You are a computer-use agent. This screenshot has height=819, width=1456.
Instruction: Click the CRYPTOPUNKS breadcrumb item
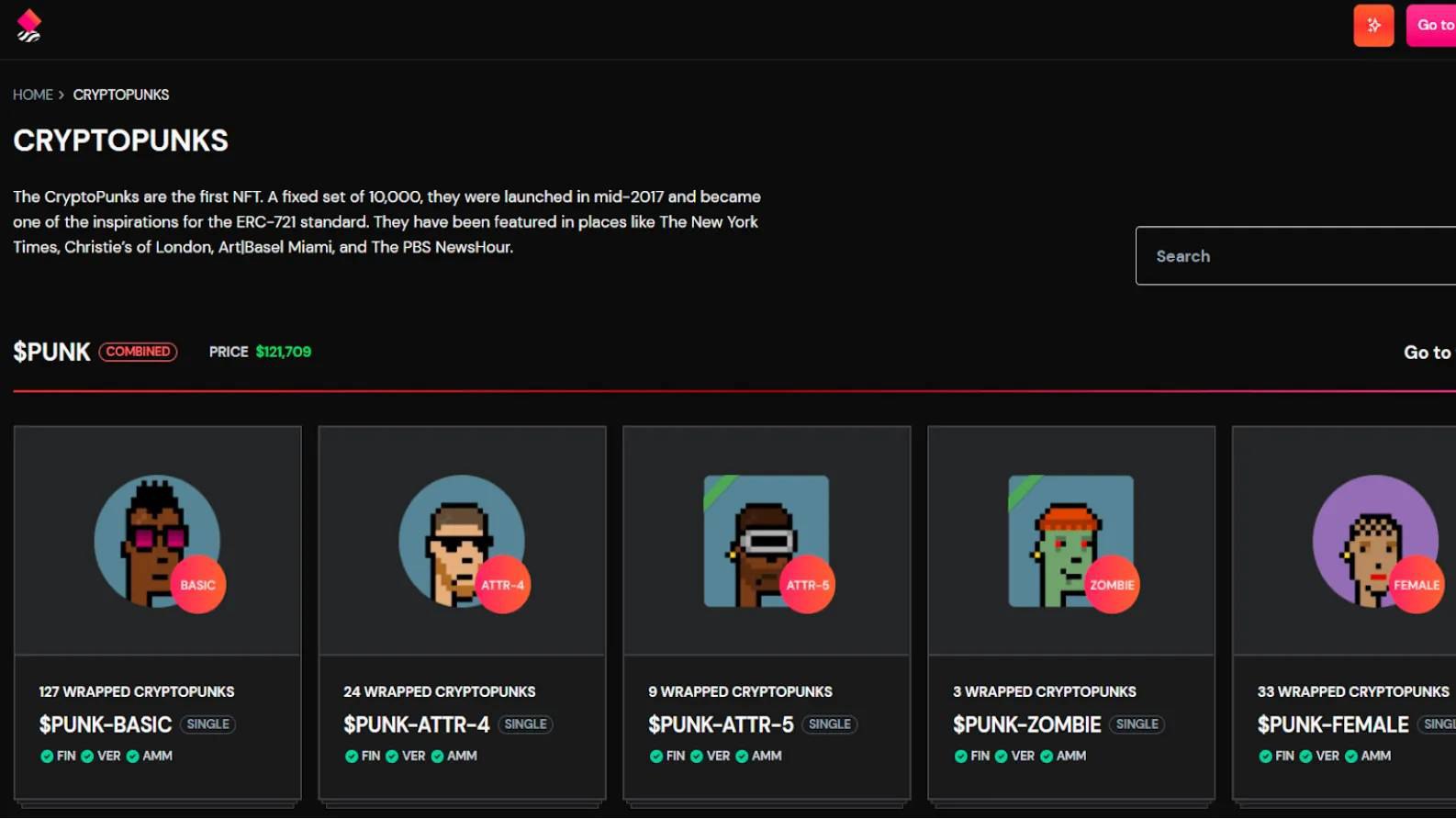[121, 95]
